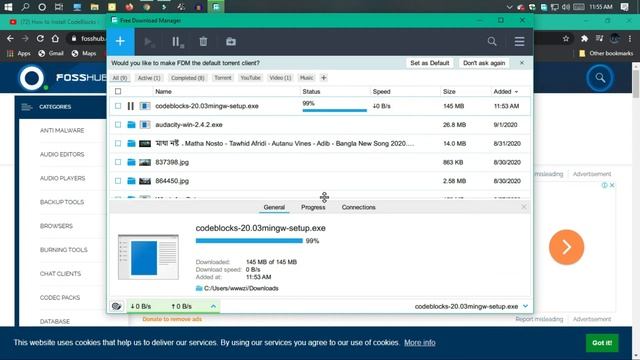Click the move to folder icon
This screenshot has height=360, width=640.
coord(231,42)
